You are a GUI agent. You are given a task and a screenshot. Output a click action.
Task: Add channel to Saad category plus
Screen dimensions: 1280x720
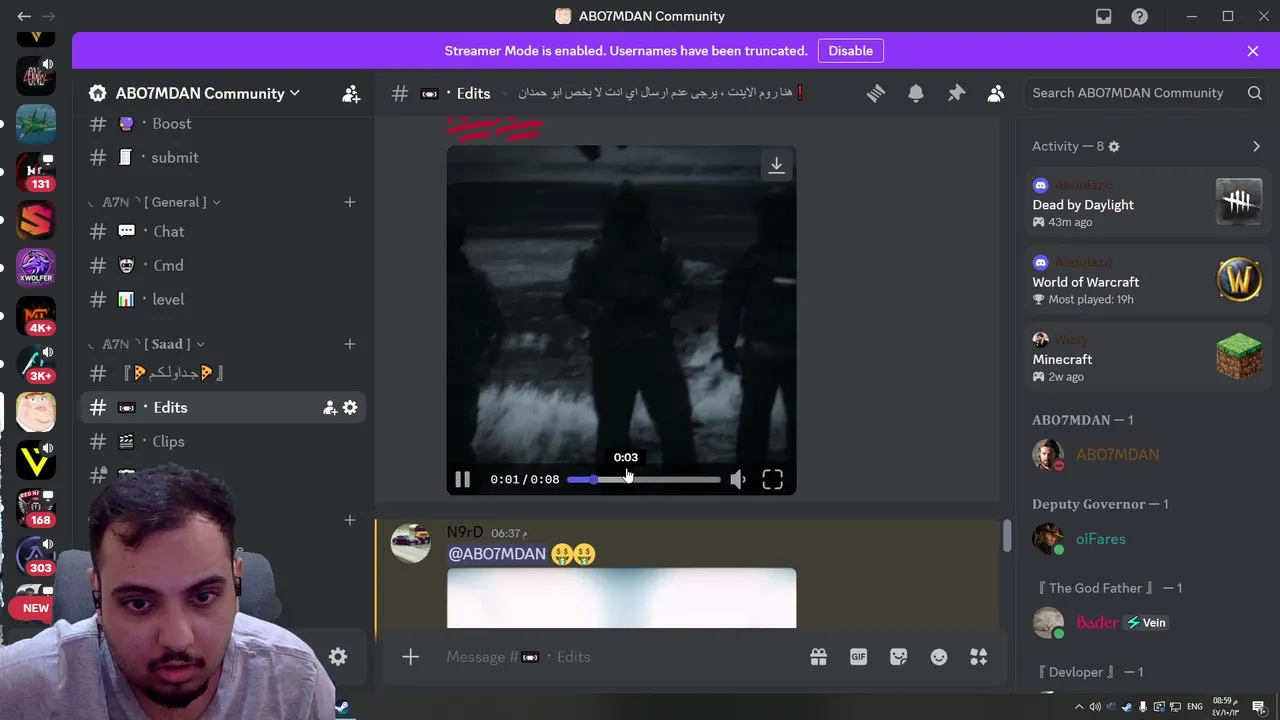350,344
